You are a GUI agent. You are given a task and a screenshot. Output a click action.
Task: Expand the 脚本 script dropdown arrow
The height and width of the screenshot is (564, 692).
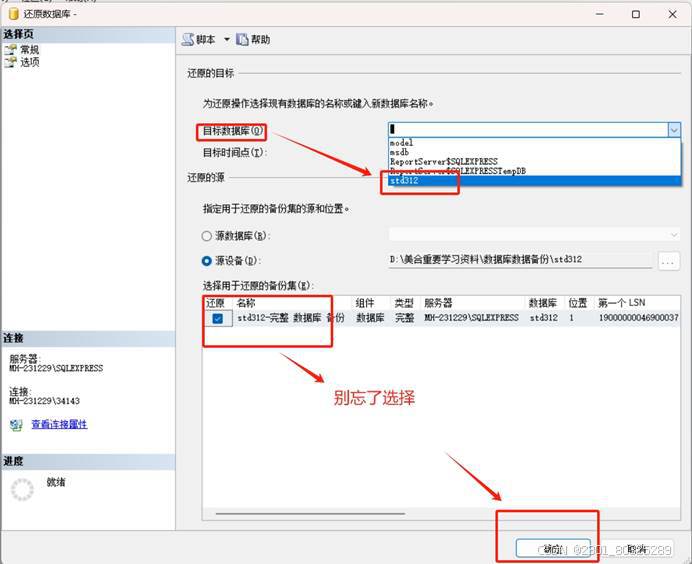coord(226,40)
